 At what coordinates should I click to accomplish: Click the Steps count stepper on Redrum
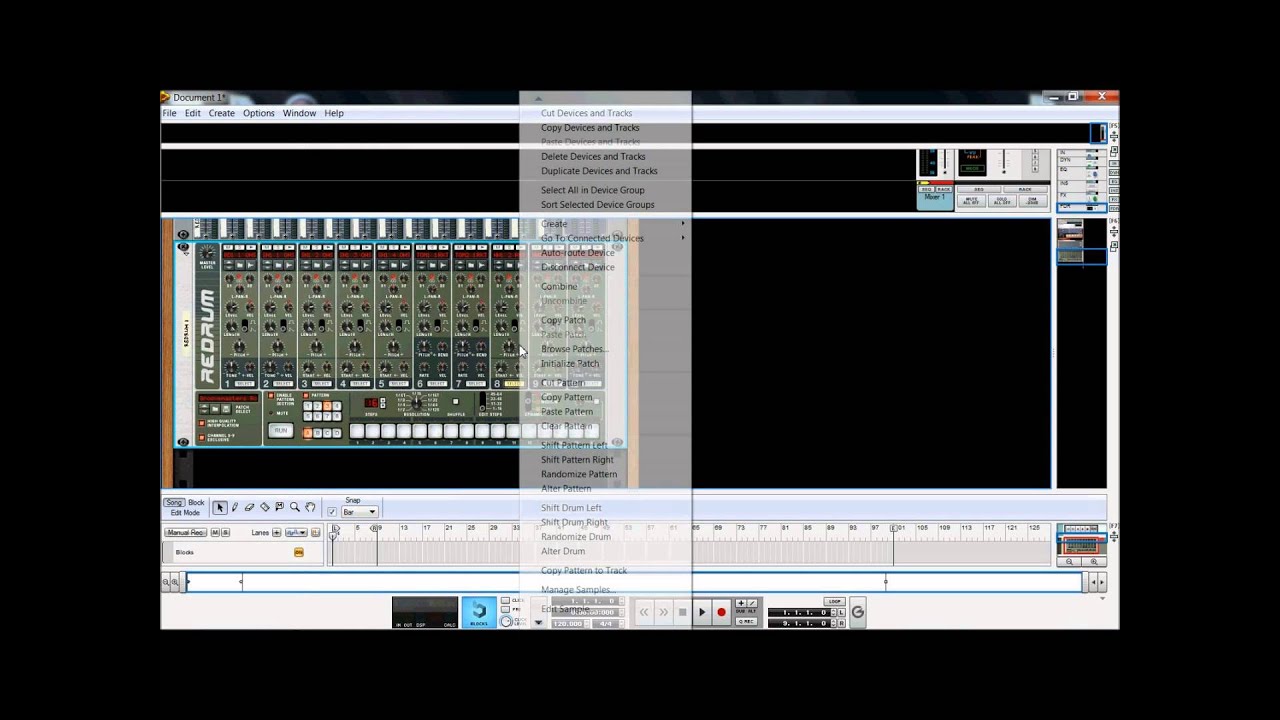click(383, 402)
